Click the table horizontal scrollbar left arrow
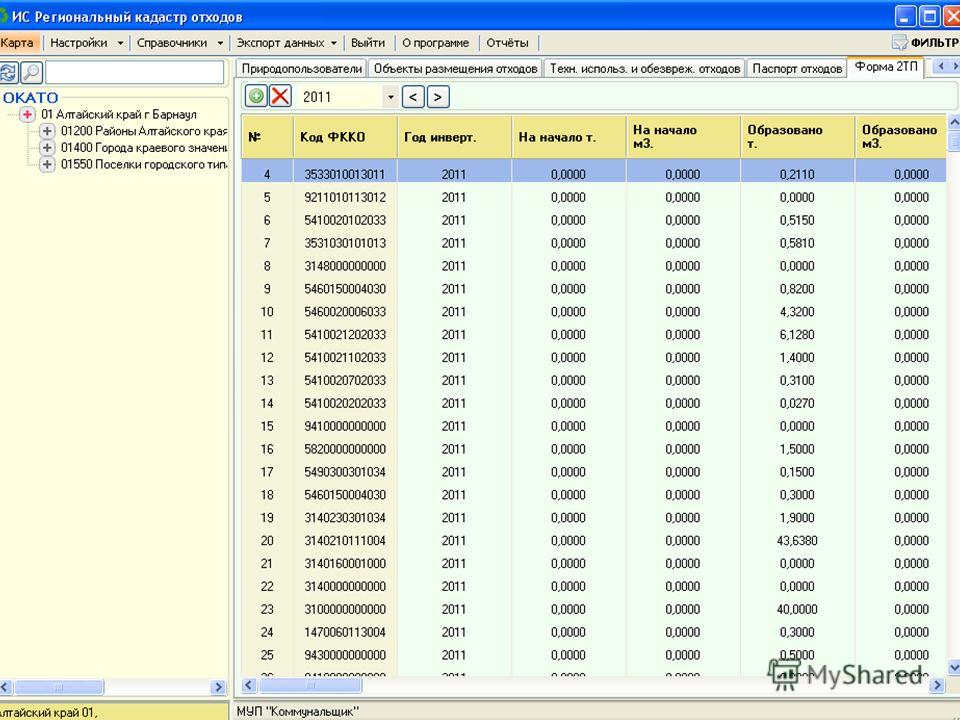960x720 pixels. (x=249, y=685)
